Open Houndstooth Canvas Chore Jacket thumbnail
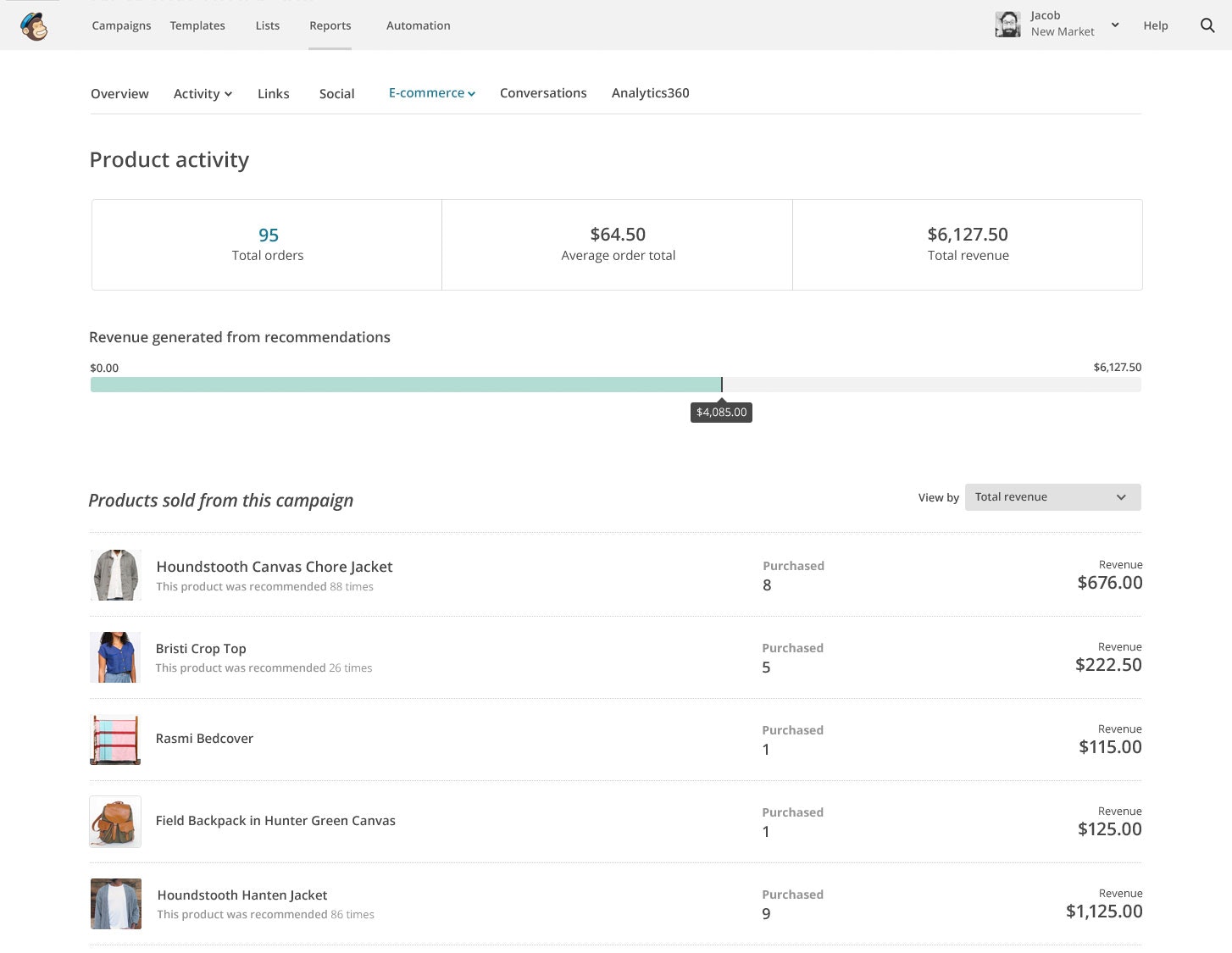The width and height of the screenshot is (1232, 953). [x=115, y=575]
